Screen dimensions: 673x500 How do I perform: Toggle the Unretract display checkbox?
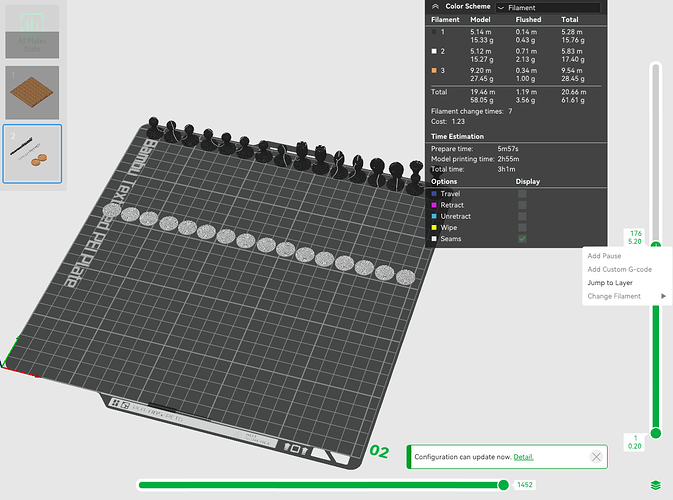point(522,216)
